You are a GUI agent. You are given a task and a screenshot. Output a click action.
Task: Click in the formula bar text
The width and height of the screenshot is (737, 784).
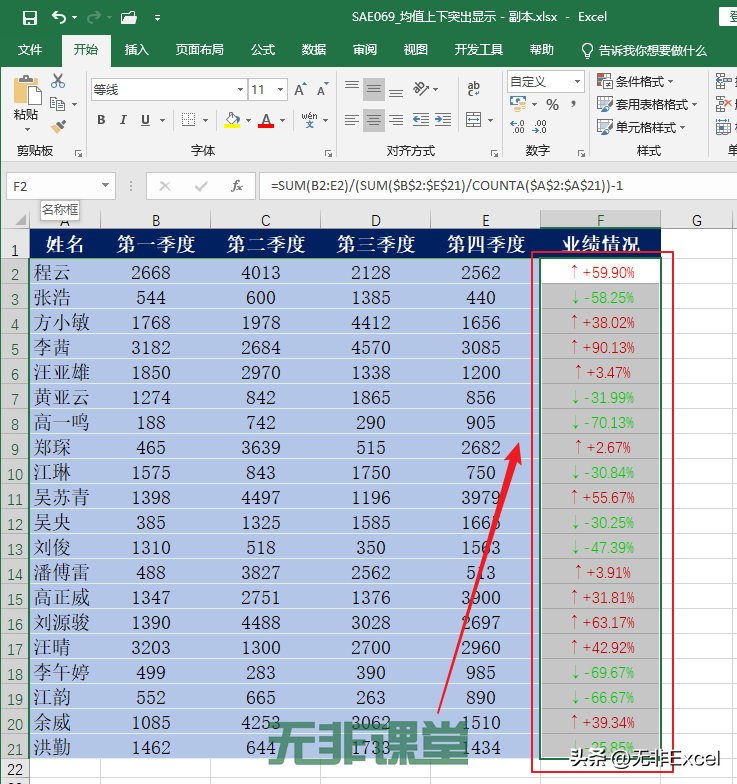tap(446, 186)
